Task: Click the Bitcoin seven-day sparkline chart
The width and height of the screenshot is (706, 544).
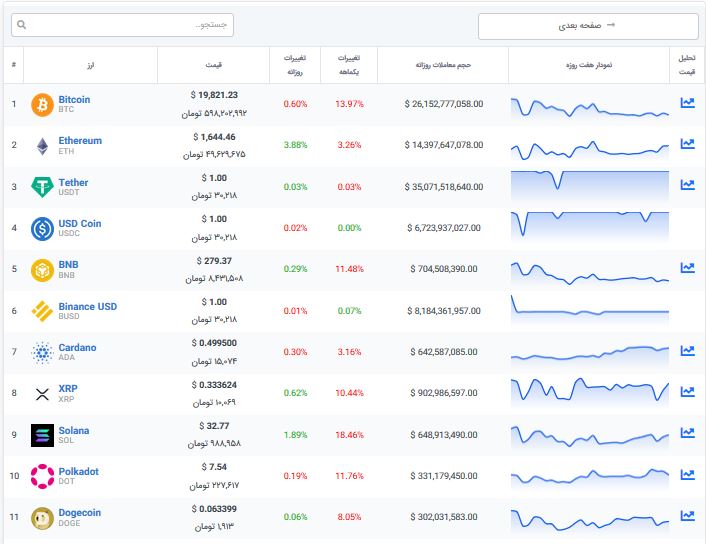Action: tap(590, 108)
